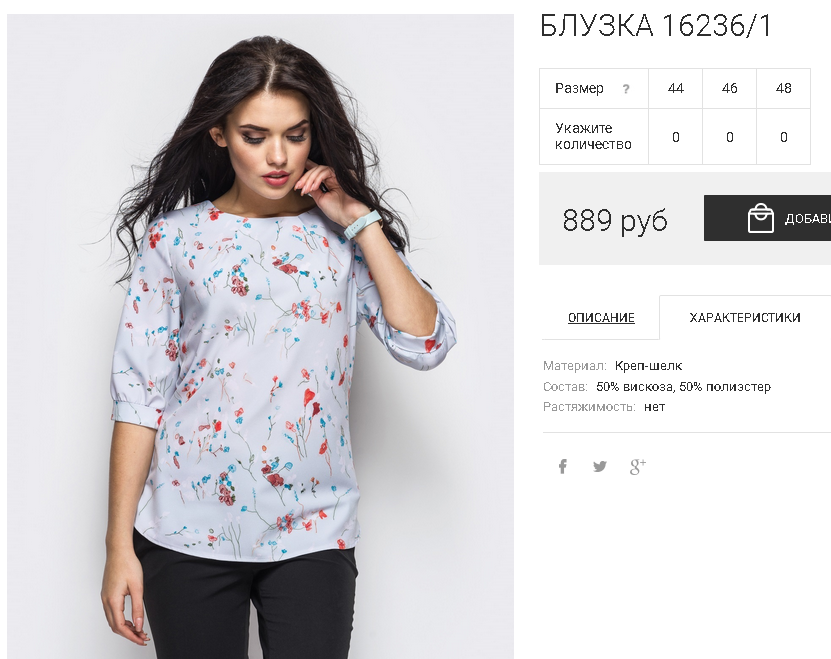831x659 pixels.
Task: Share the blouse on Facebook
Action: 563,466
